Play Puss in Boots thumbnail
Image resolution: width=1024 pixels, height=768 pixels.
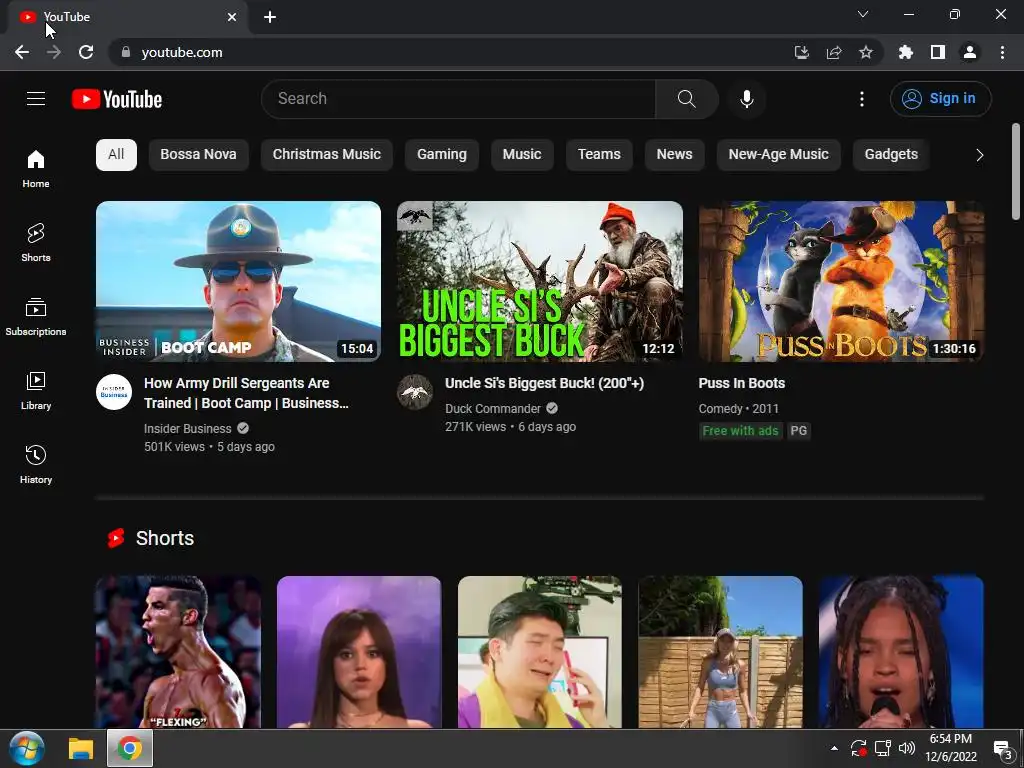coord(841,281)
